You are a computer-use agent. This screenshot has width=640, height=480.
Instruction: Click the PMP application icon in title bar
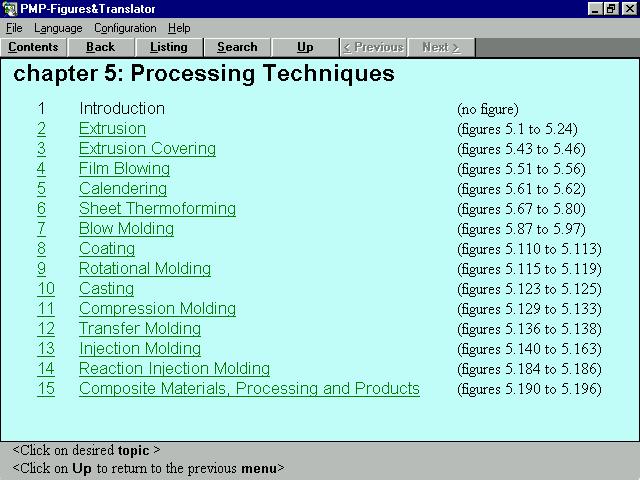(9, 9)
